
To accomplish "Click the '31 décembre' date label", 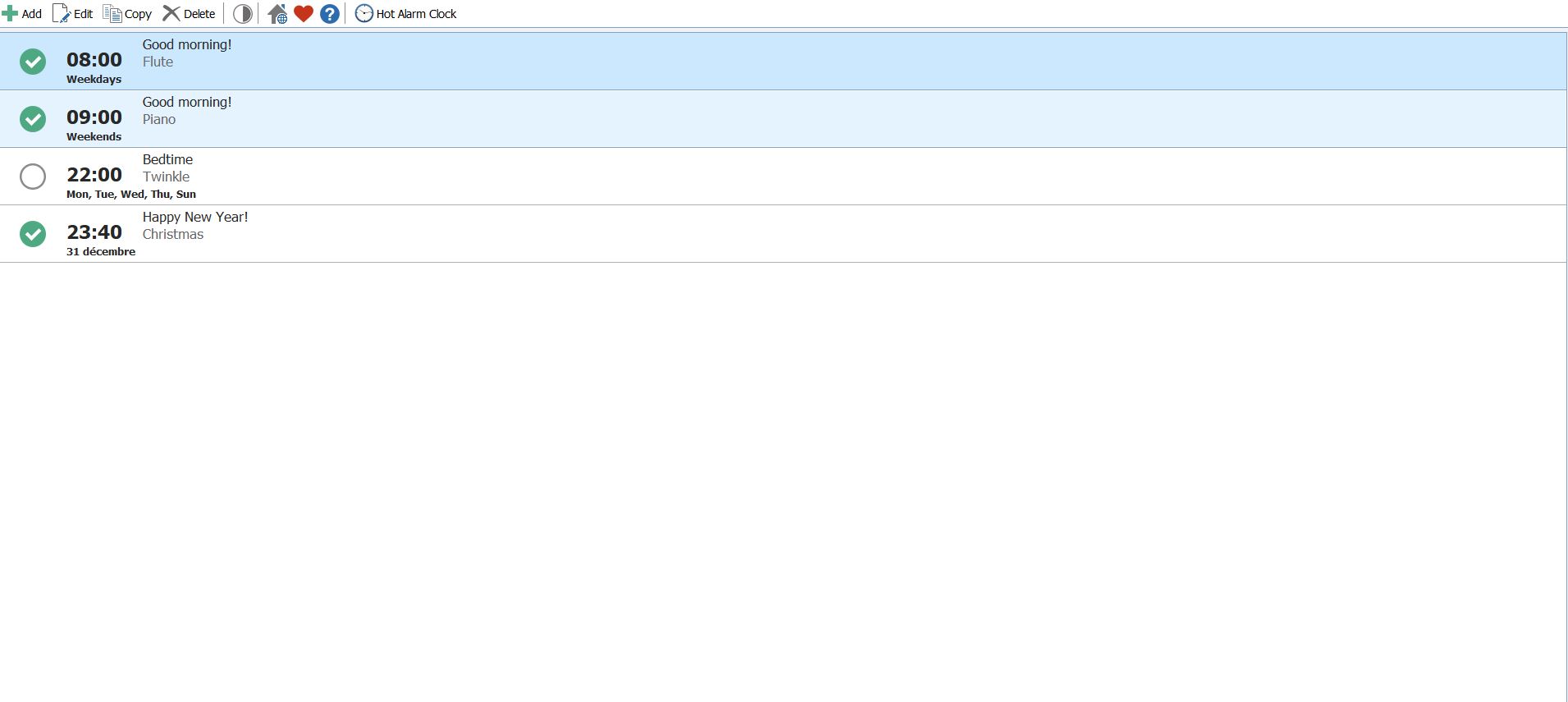I will pos(101,252).
